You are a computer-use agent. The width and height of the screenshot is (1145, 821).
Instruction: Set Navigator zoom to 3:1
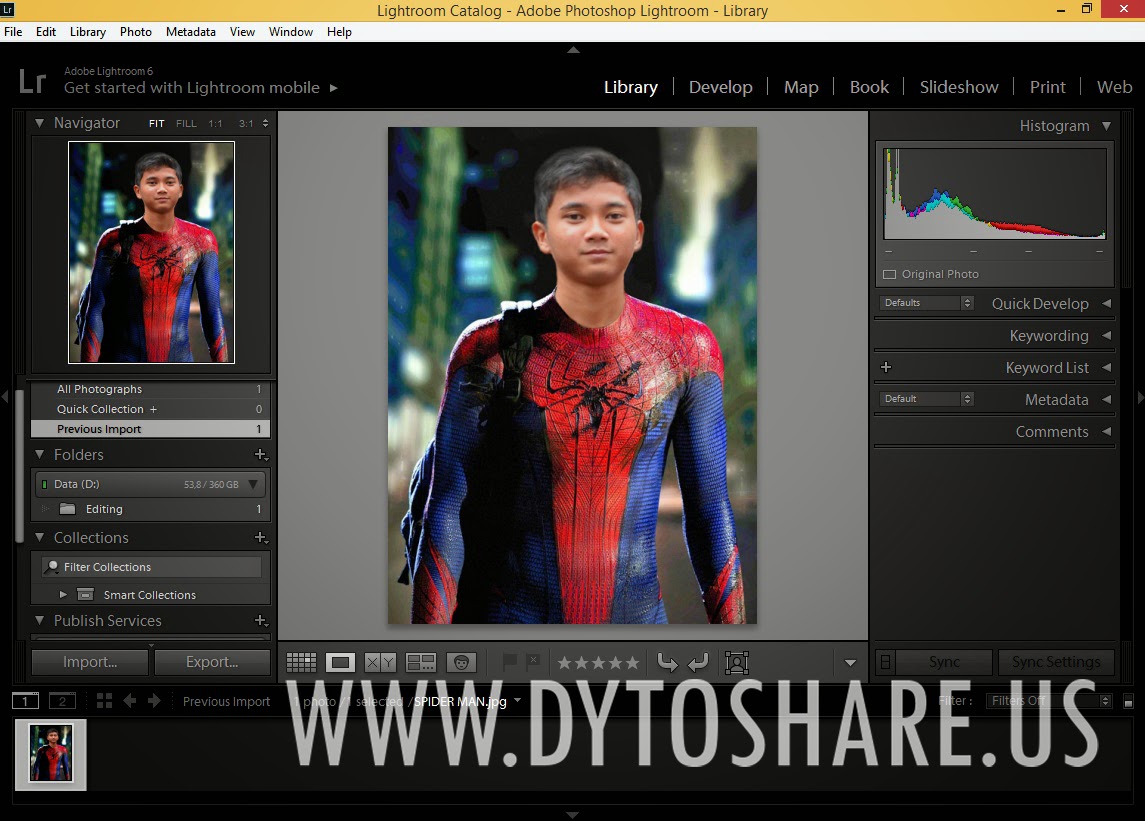pyautogui.click(x=246, y=123)
